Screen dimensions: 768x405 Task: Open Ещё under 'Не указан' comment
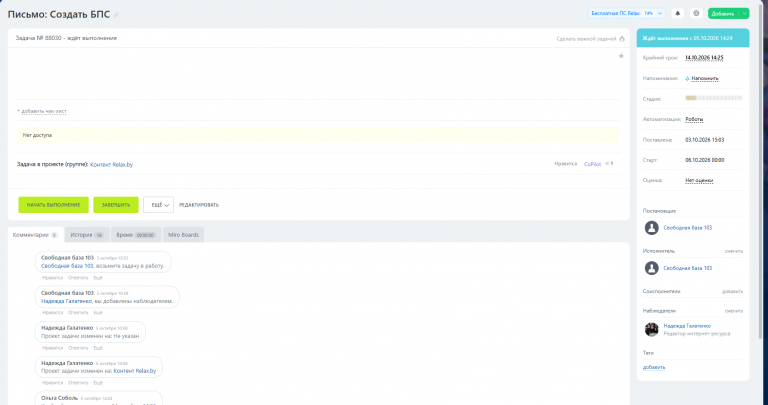point(98,348)
